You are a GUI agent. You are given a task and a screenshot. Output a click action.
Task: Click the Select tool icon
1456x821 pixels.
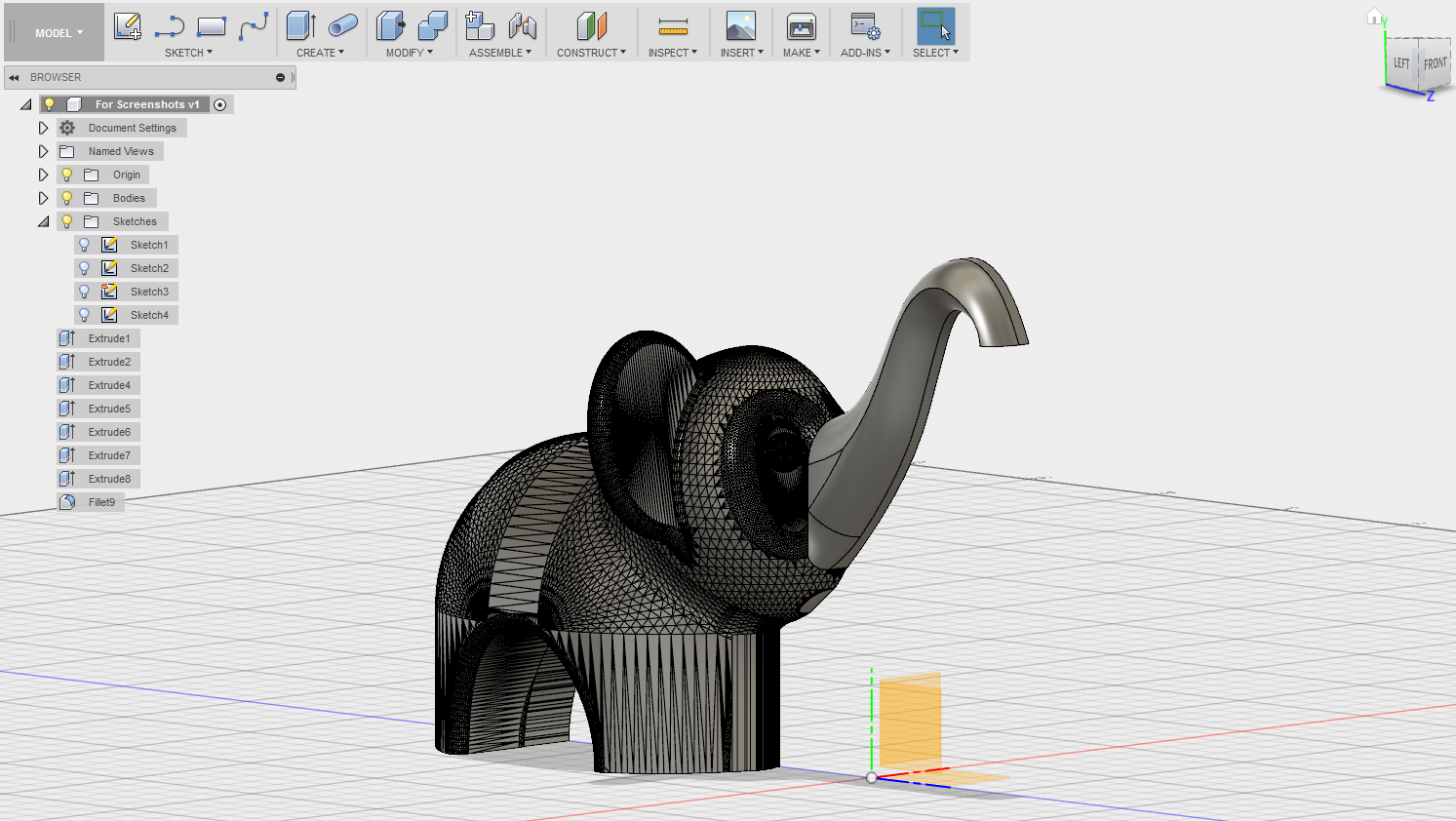tap(936, 26)
